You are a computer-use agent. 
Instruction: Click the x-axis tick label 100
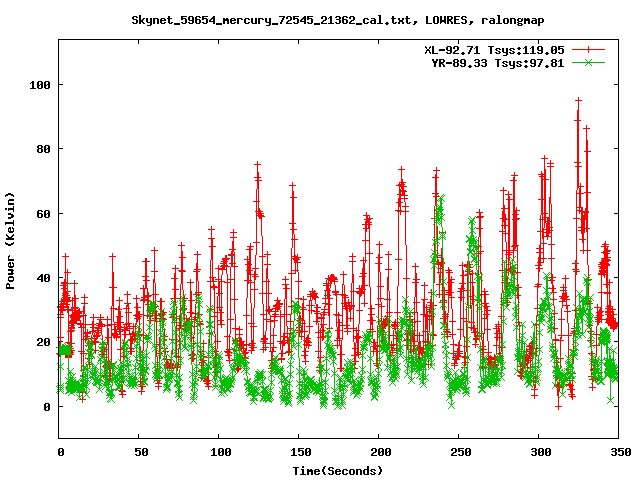point(221,452)
